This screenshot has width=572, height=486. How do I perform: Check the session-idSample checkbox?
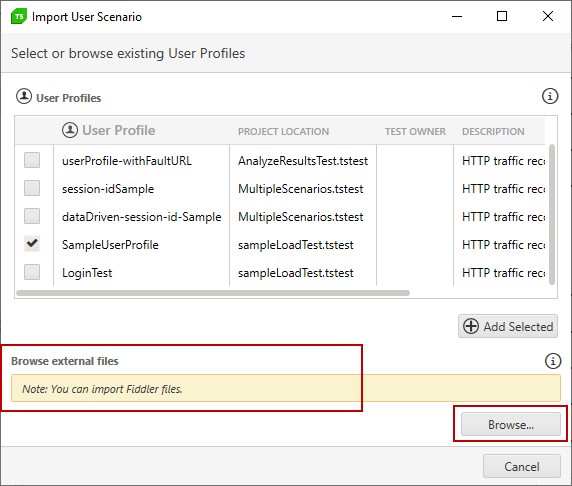32,188
